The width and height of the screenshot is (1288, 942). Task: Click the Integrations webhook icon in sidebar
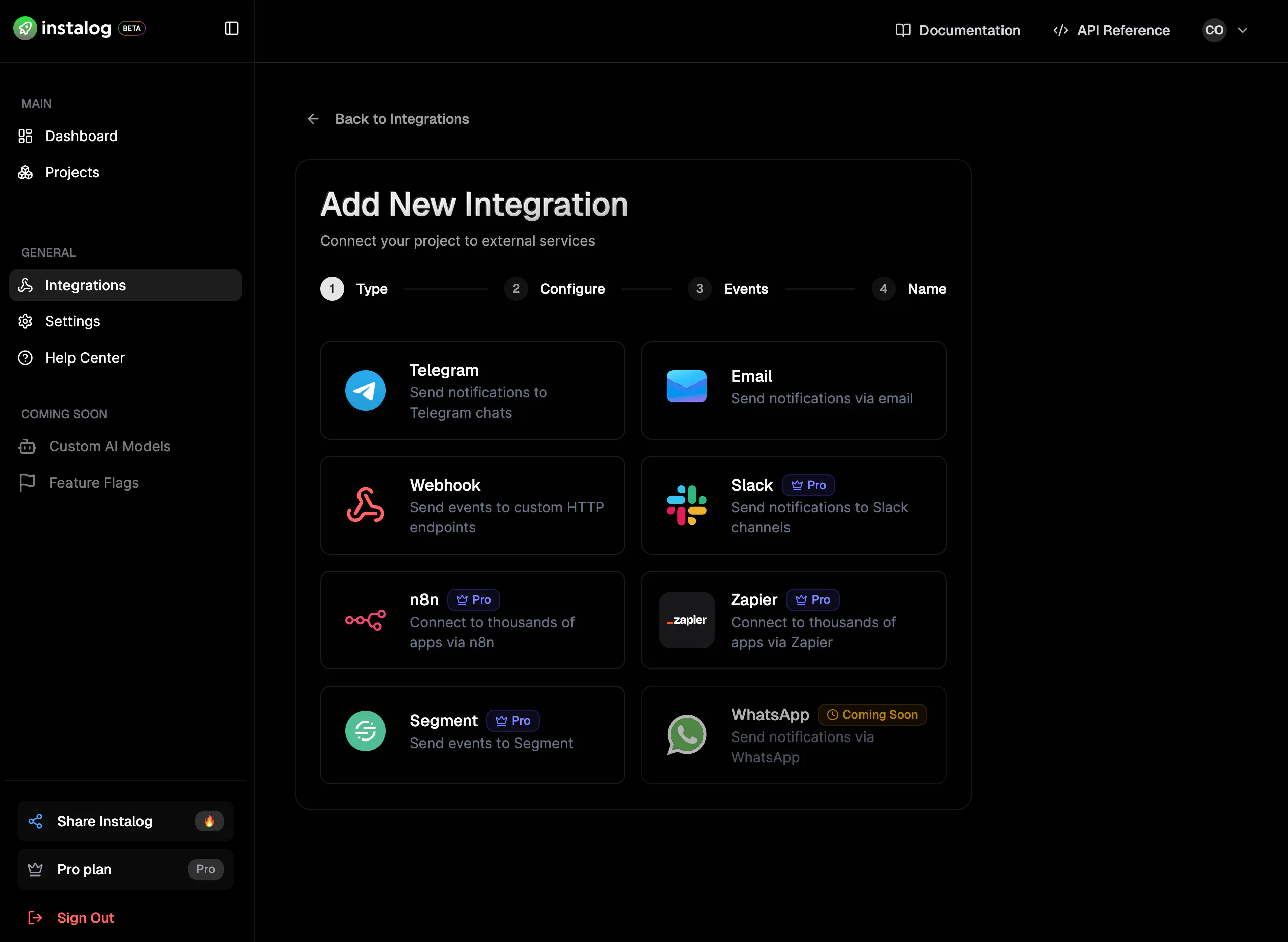(x=25, y=285)
